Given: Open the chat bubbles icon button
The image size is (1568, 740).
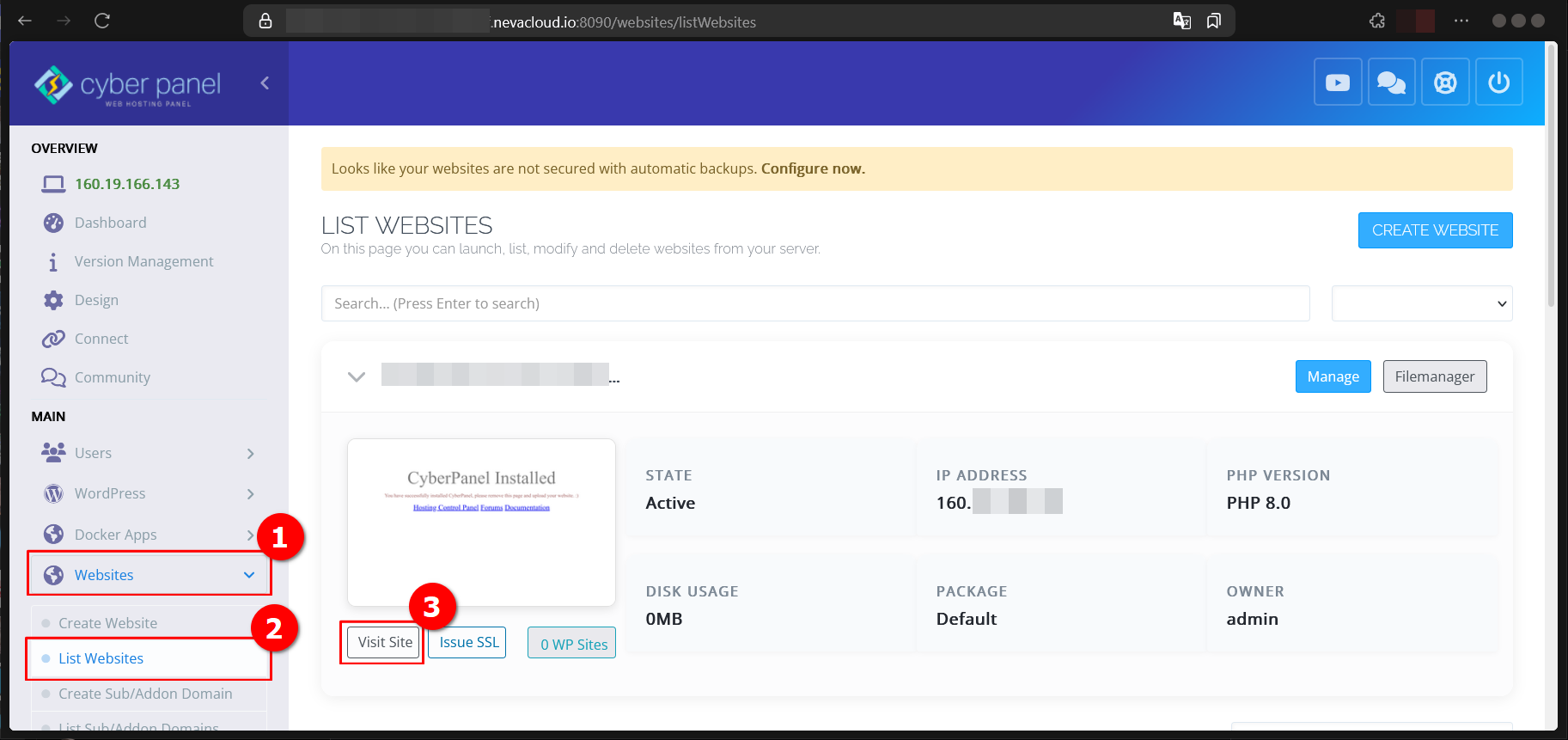Looking at the screenshot, I should pos(1391,82).
